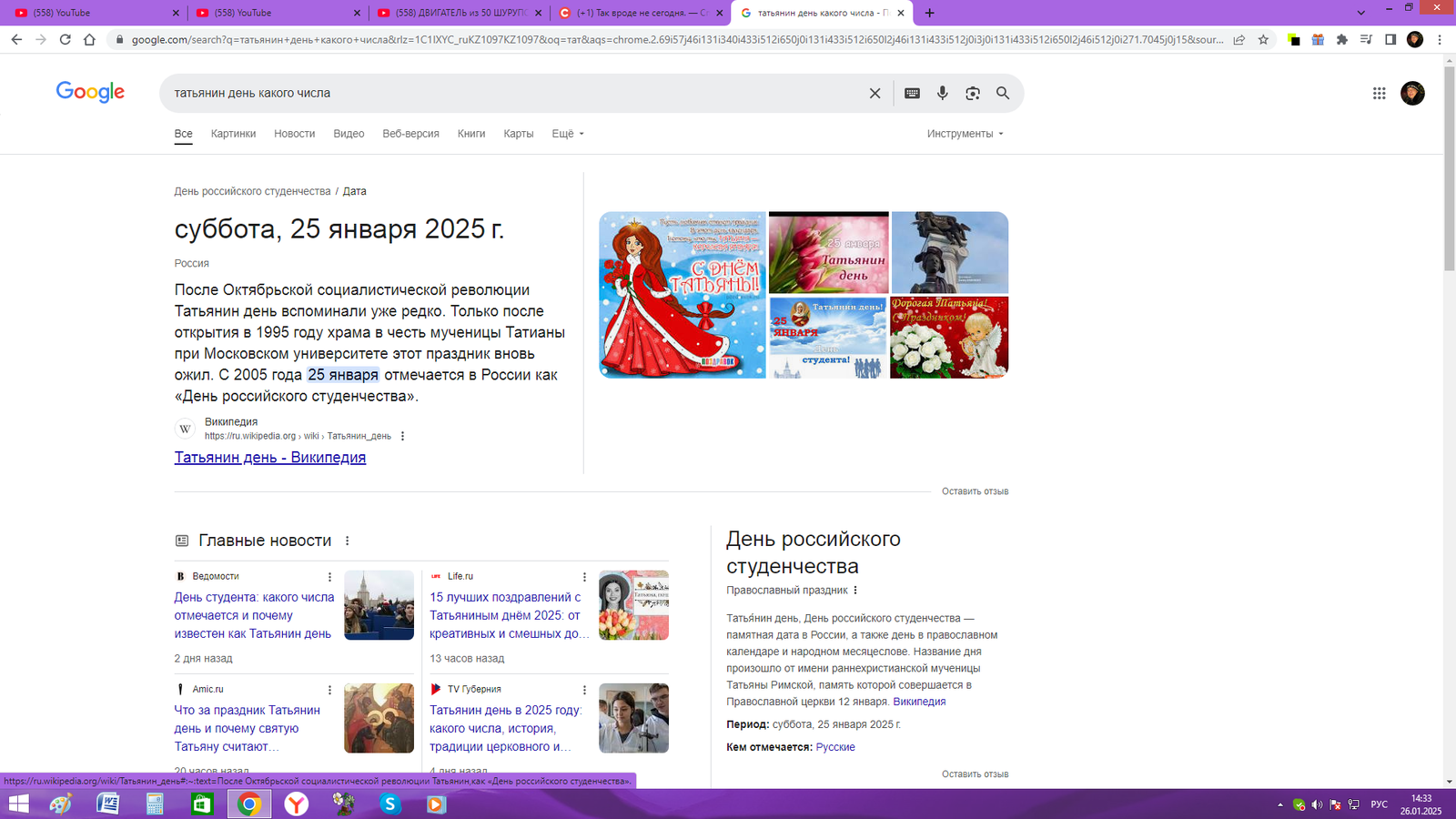
Task: Open the С Днём Татьяны image thumbnail
Action: click(682, 295)
